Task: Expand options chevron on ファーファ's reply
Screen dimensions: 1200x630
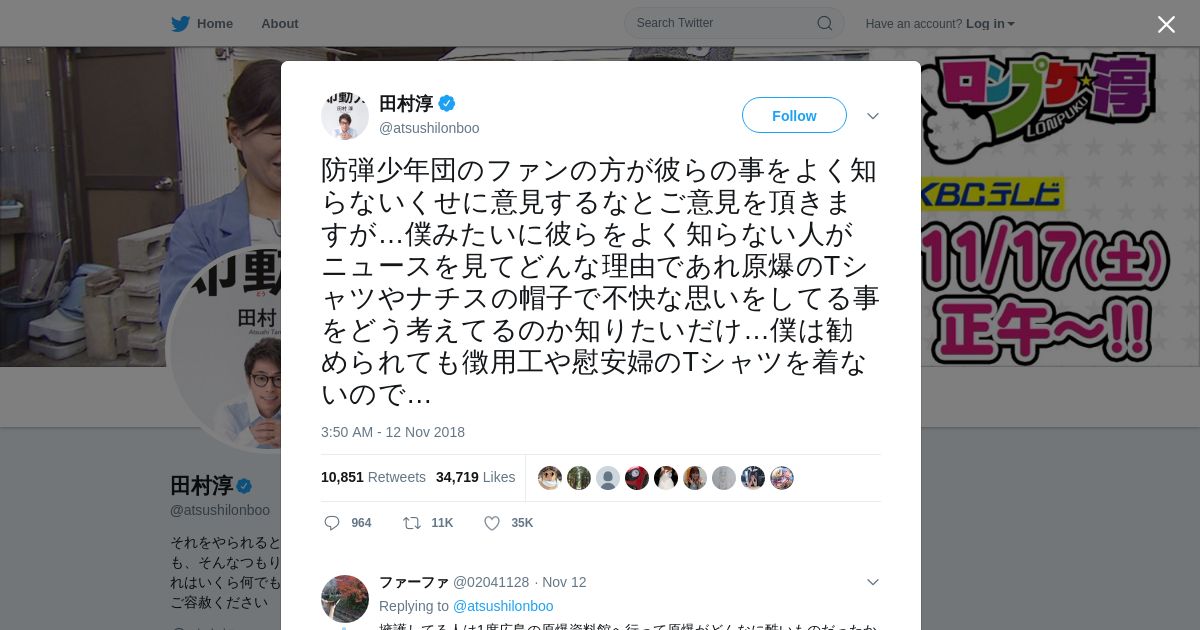Action: [873, 582]
